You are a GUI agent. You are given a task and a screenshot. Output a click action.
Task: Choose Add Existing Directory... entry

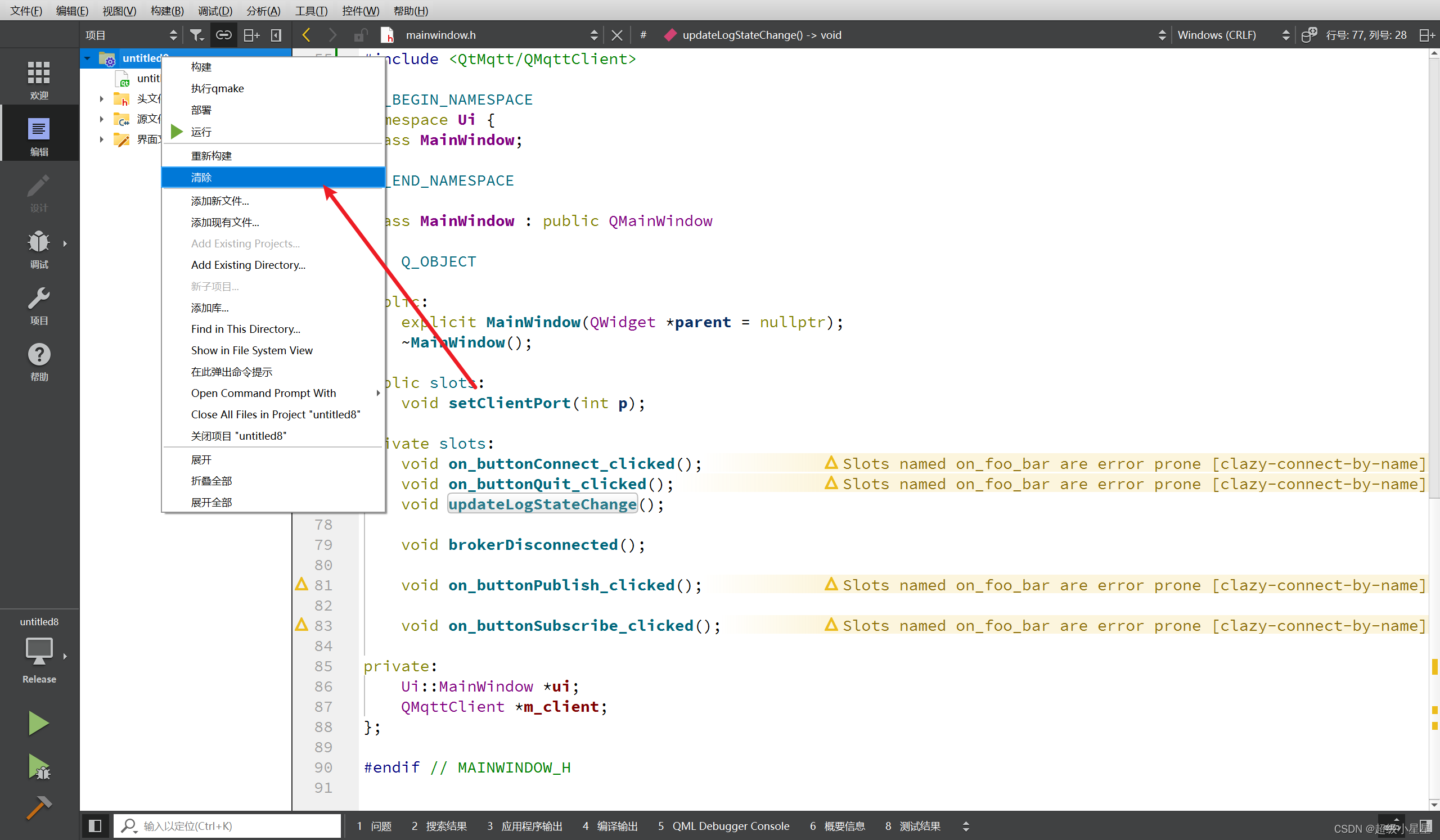point(273,265)
